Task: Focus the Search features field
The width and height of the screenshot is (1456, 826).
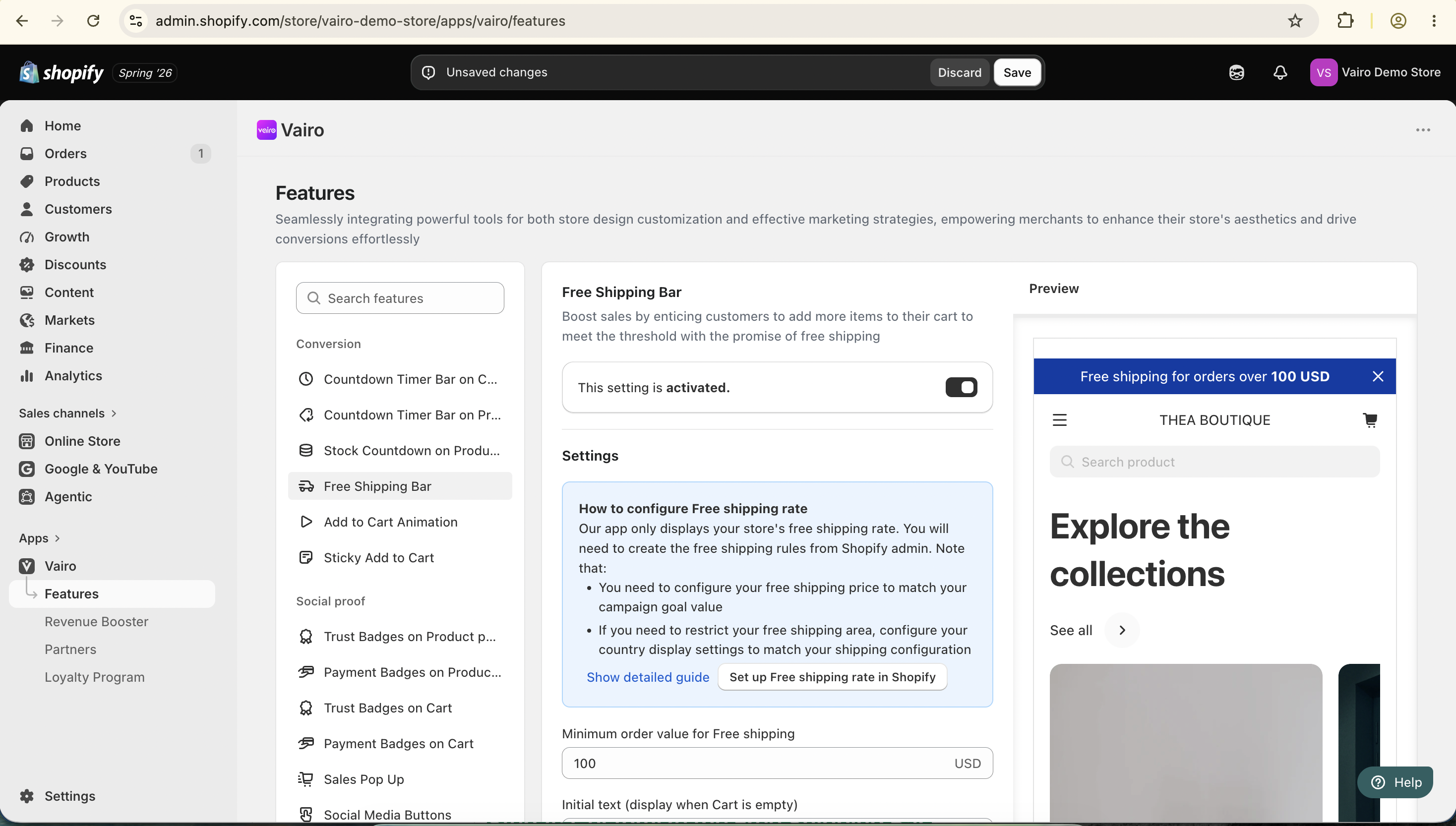Action: click(x=400, y=298)
